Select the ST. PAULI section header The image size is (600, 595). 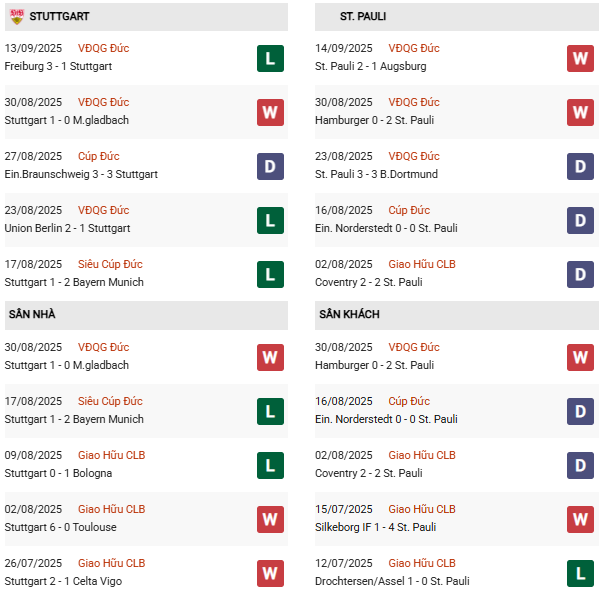(363, 17)
